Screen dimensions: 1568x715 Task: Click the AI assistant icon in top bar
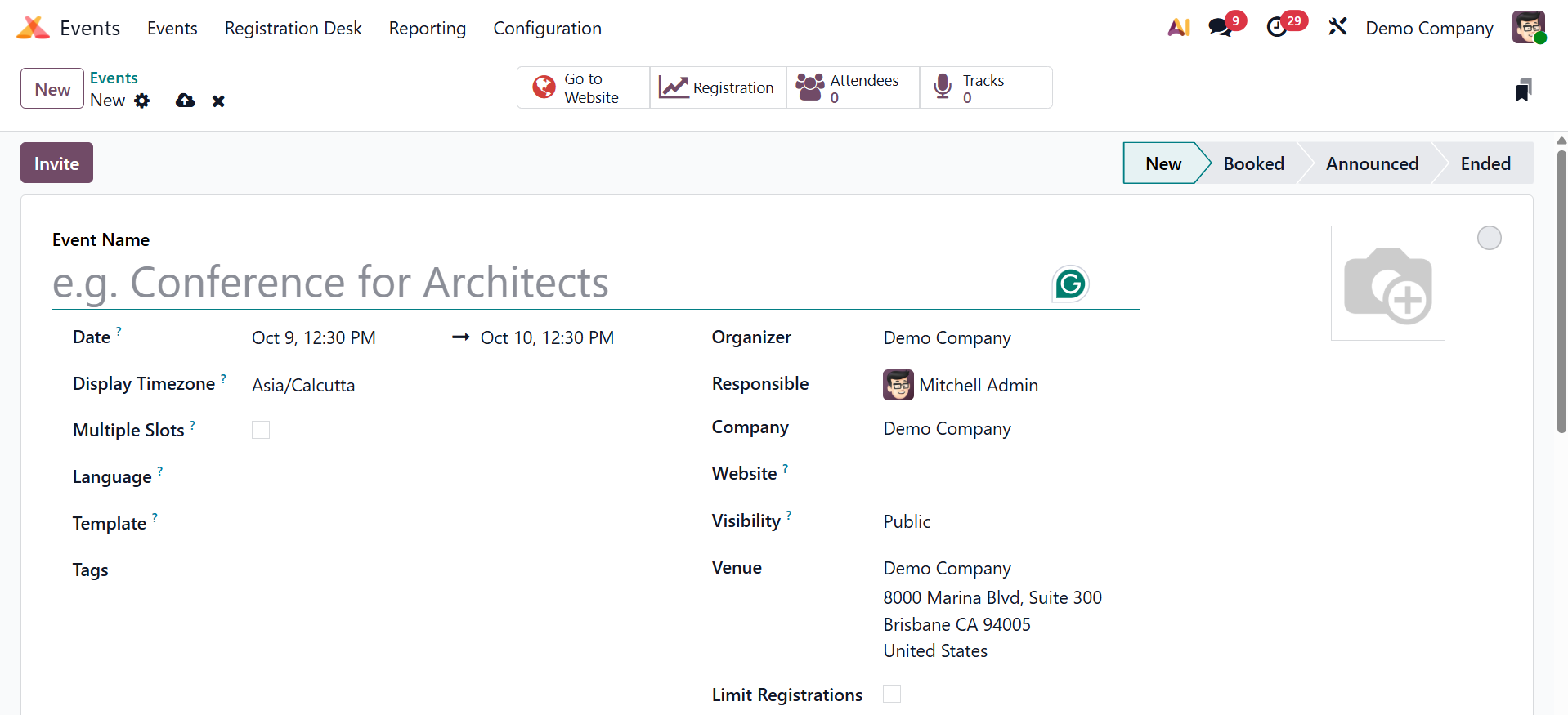click(x=1178, y=28)
